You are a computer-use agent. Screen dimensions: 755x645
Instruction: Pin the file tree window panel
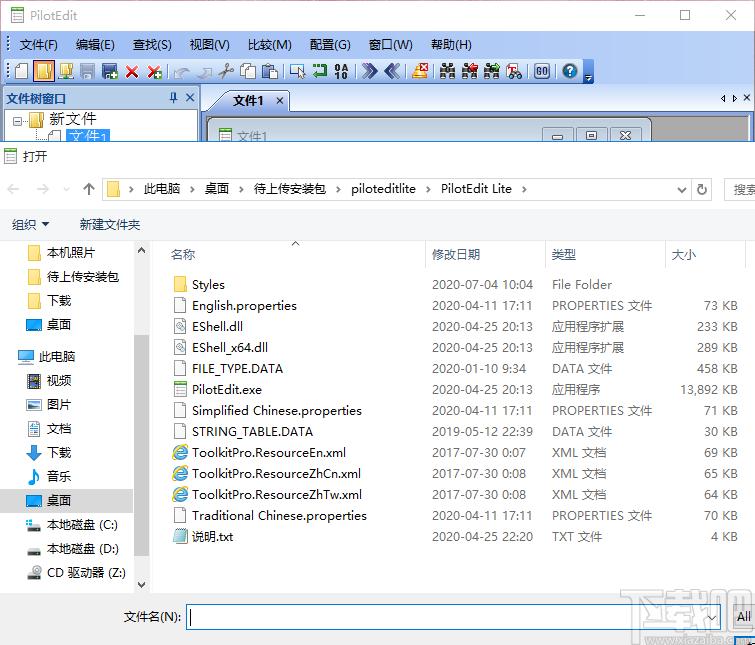(x=173, y=98)
